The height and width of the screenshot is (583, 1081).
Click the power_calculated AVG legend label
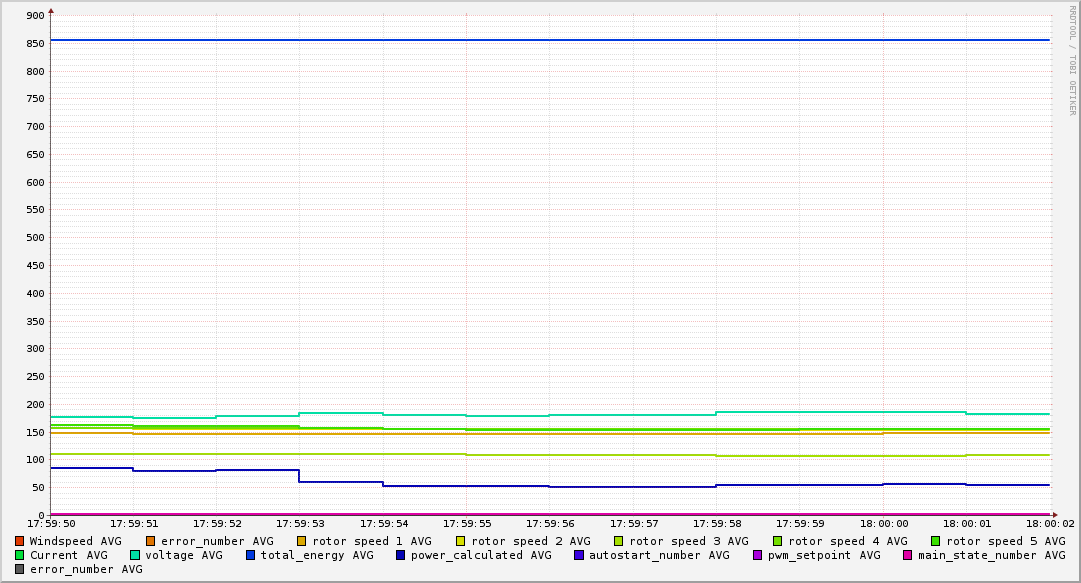(x=481, y=555)
